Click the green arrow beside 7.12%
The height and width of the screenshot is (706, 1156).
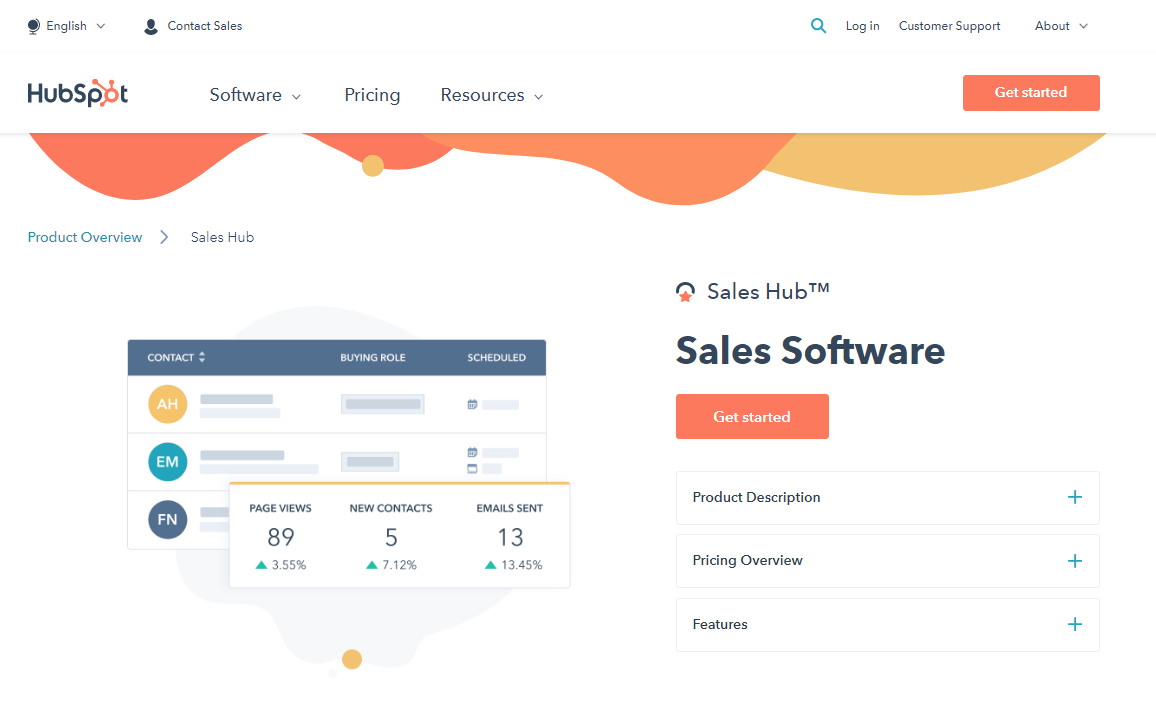point(372,565)
